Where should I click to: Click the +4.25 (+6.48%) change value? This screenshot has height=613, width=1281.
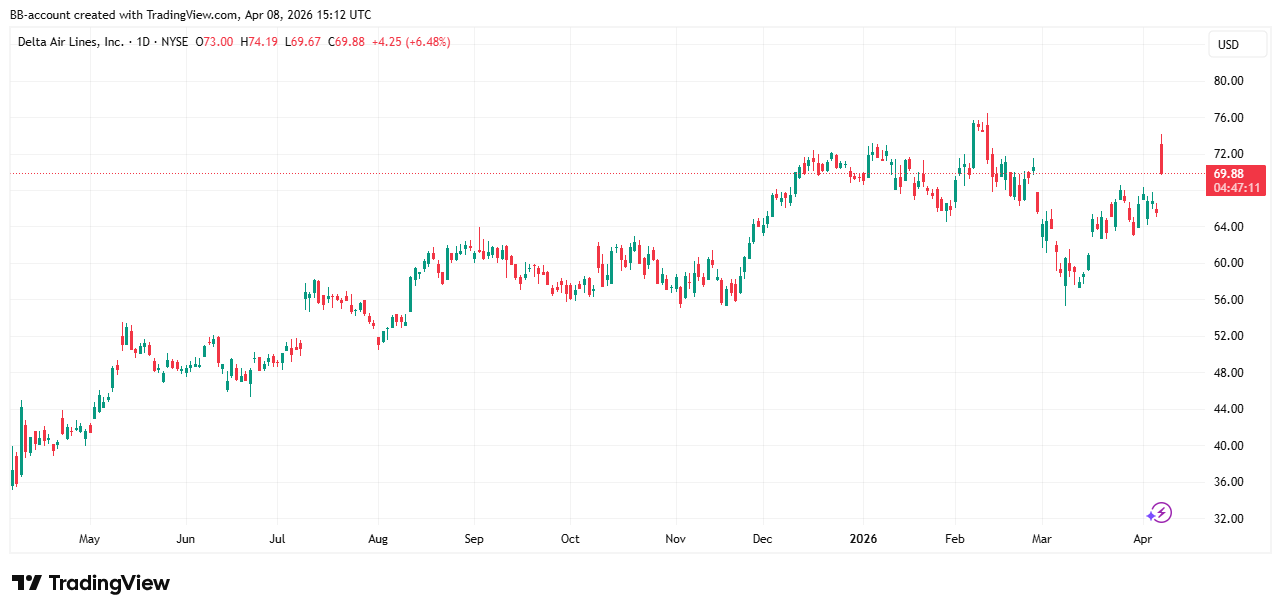click(x=410, y=42)
